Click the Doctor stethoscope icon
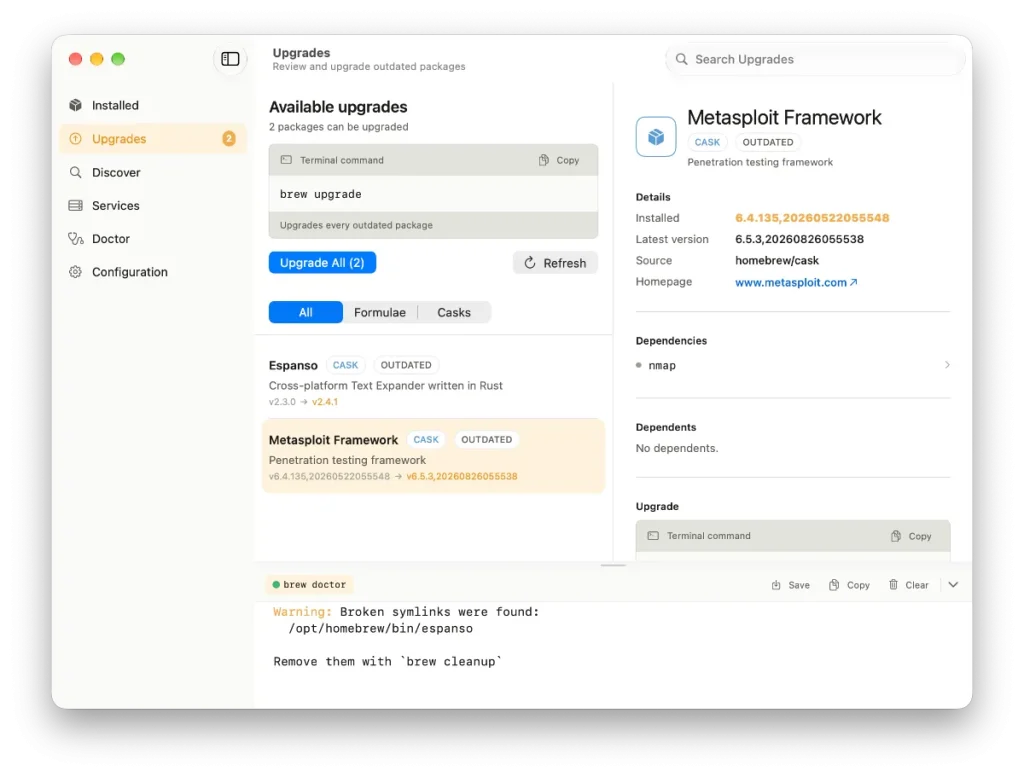Screen dimensions: 1024x777 (76, 239)
